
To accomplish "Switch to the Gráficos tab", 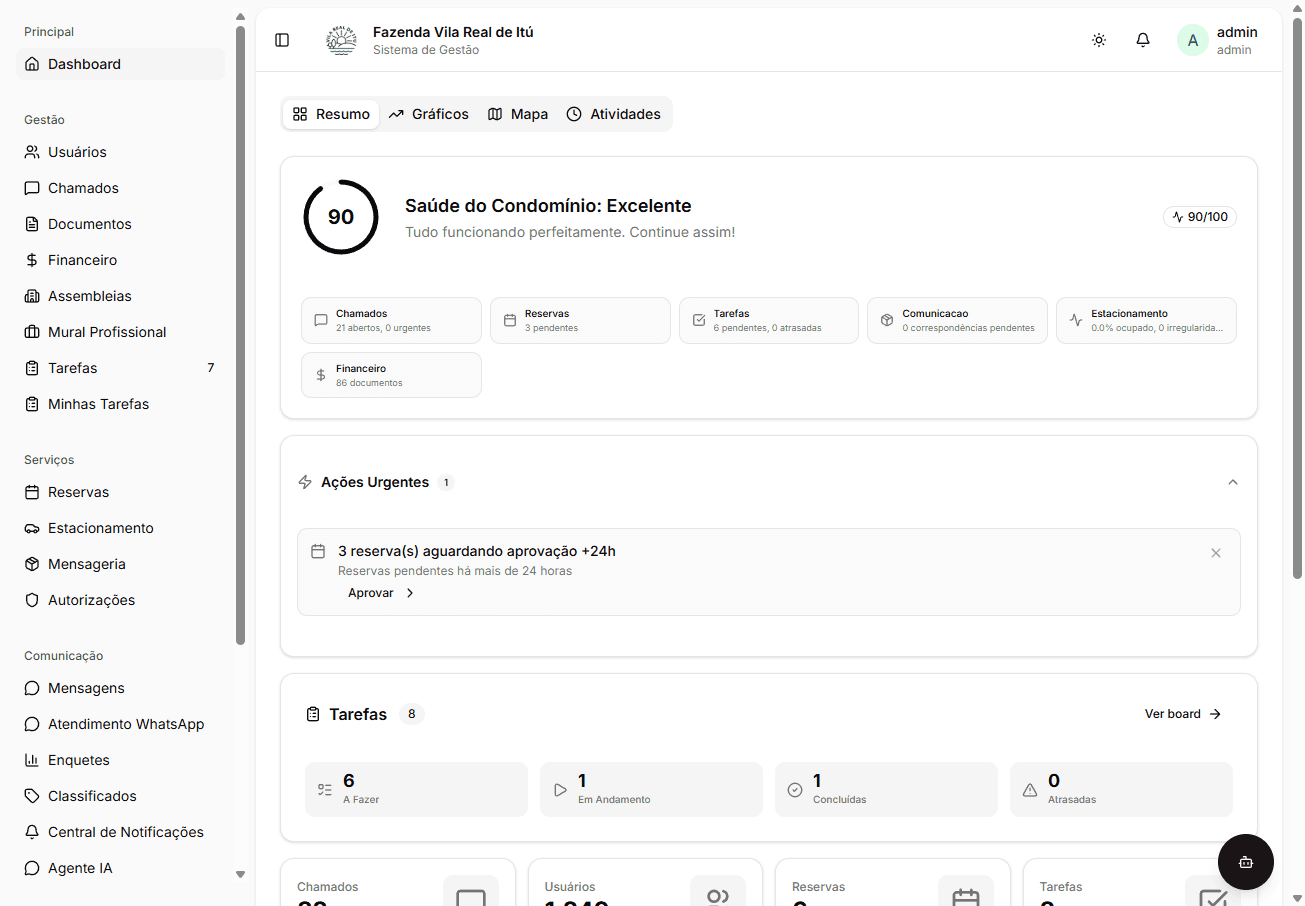I will click(x=429, y=114).
